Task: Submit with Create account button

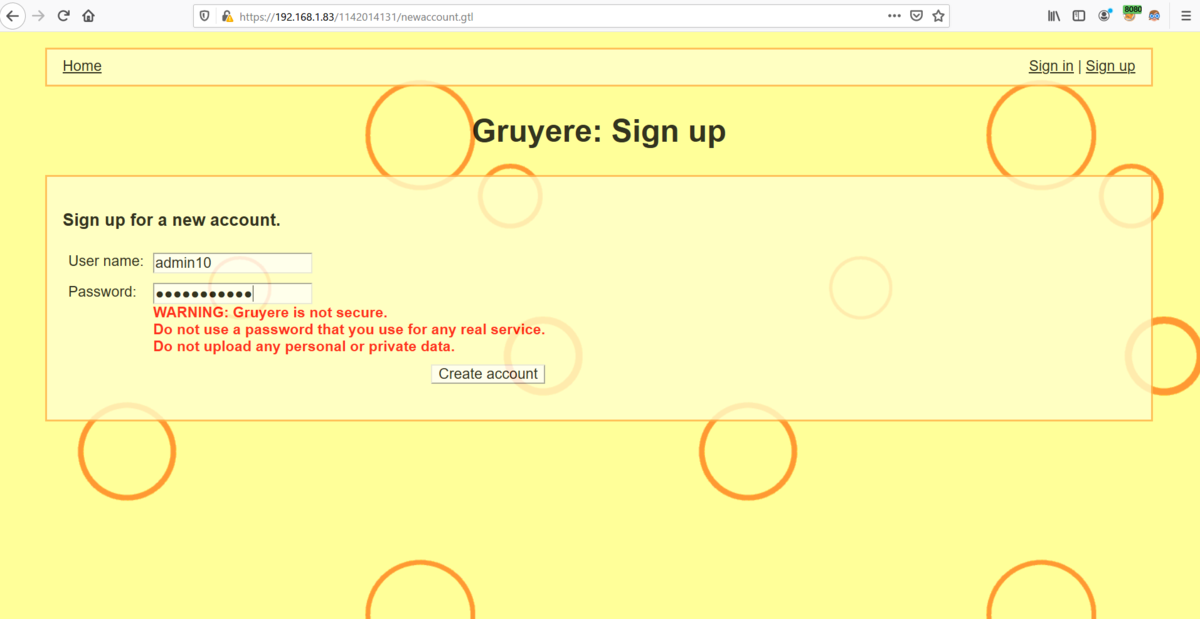Action: [x=488, y=374]
